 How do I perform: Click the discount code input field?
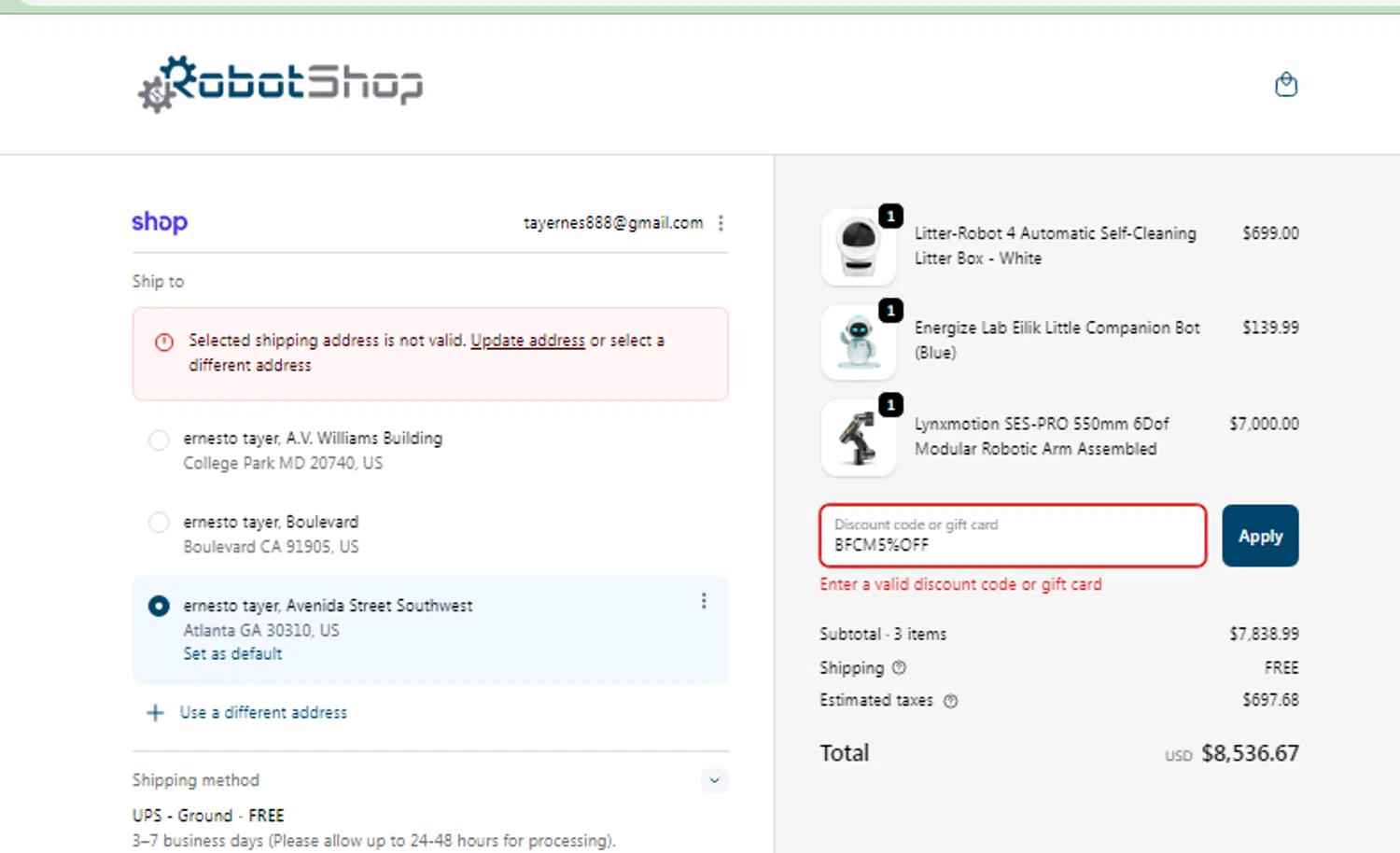(x=1013, y=536)
